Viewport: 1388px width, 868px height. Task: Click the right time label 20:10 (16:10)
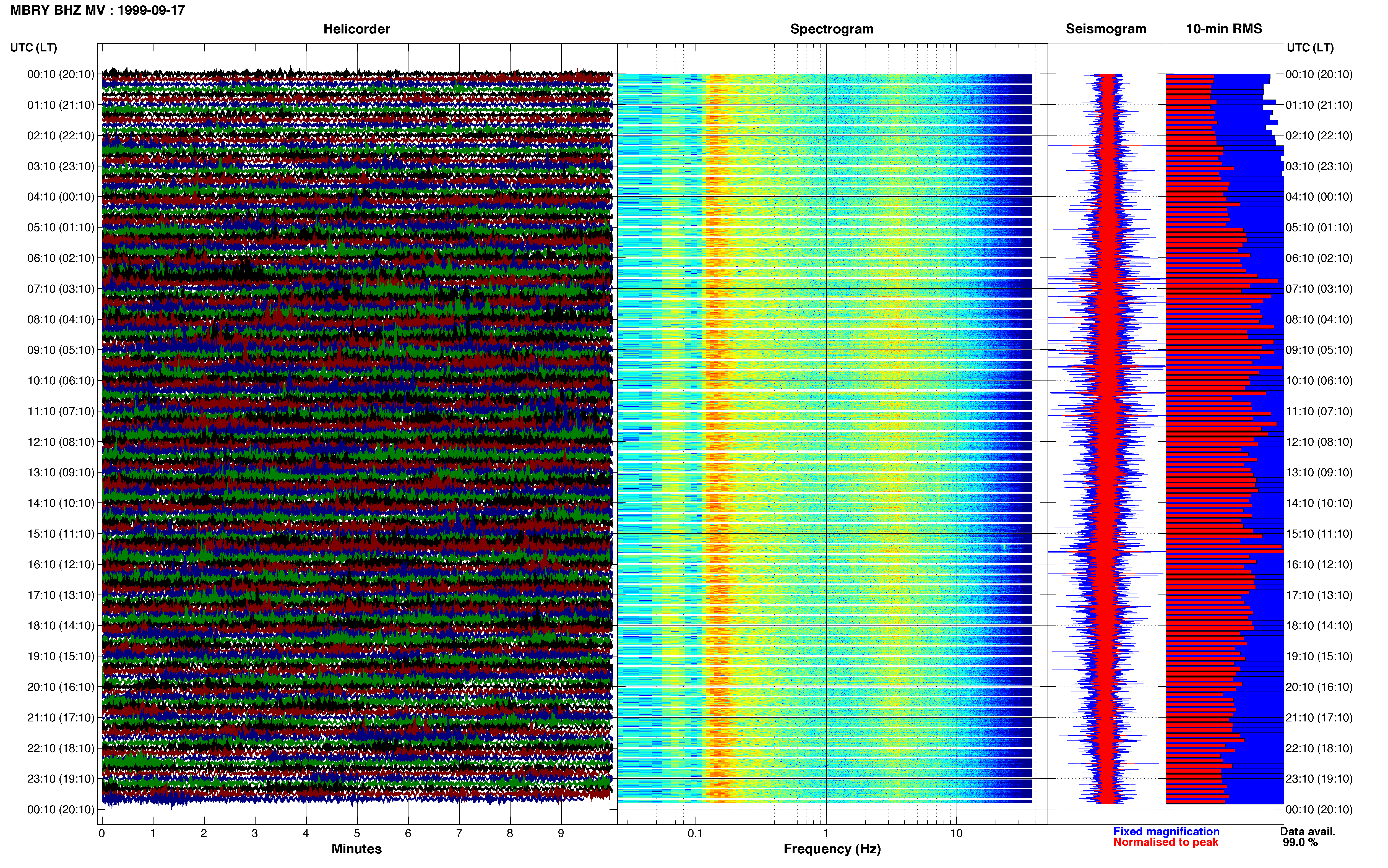1319,687
